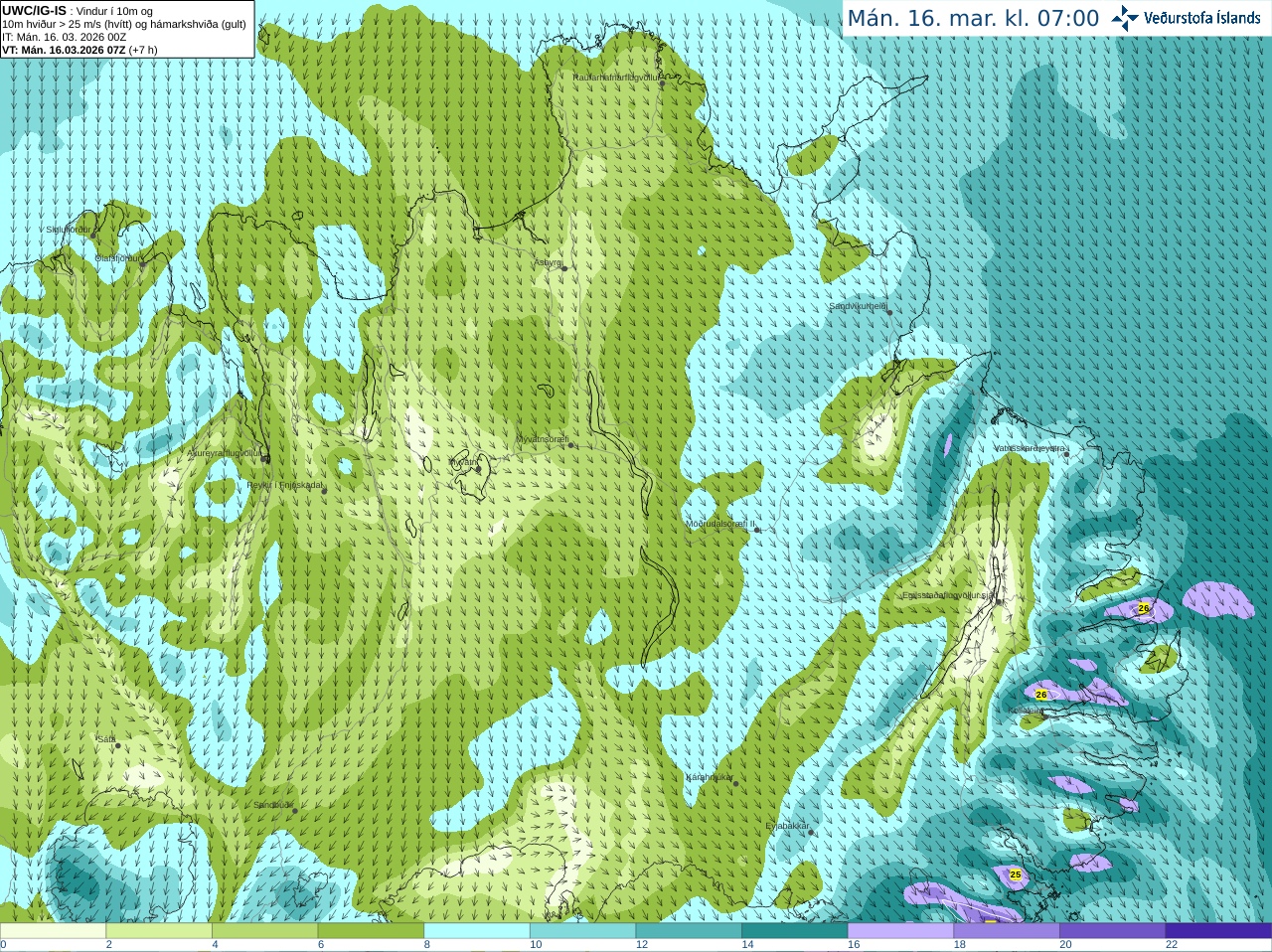Select the Akureyrarflugvöllur station marker

click(265, 458)
